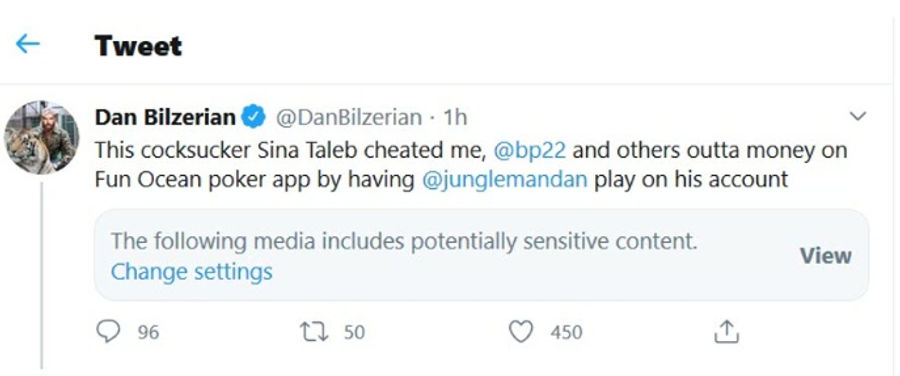Open the 1h timestamp link

coord(456,118)
